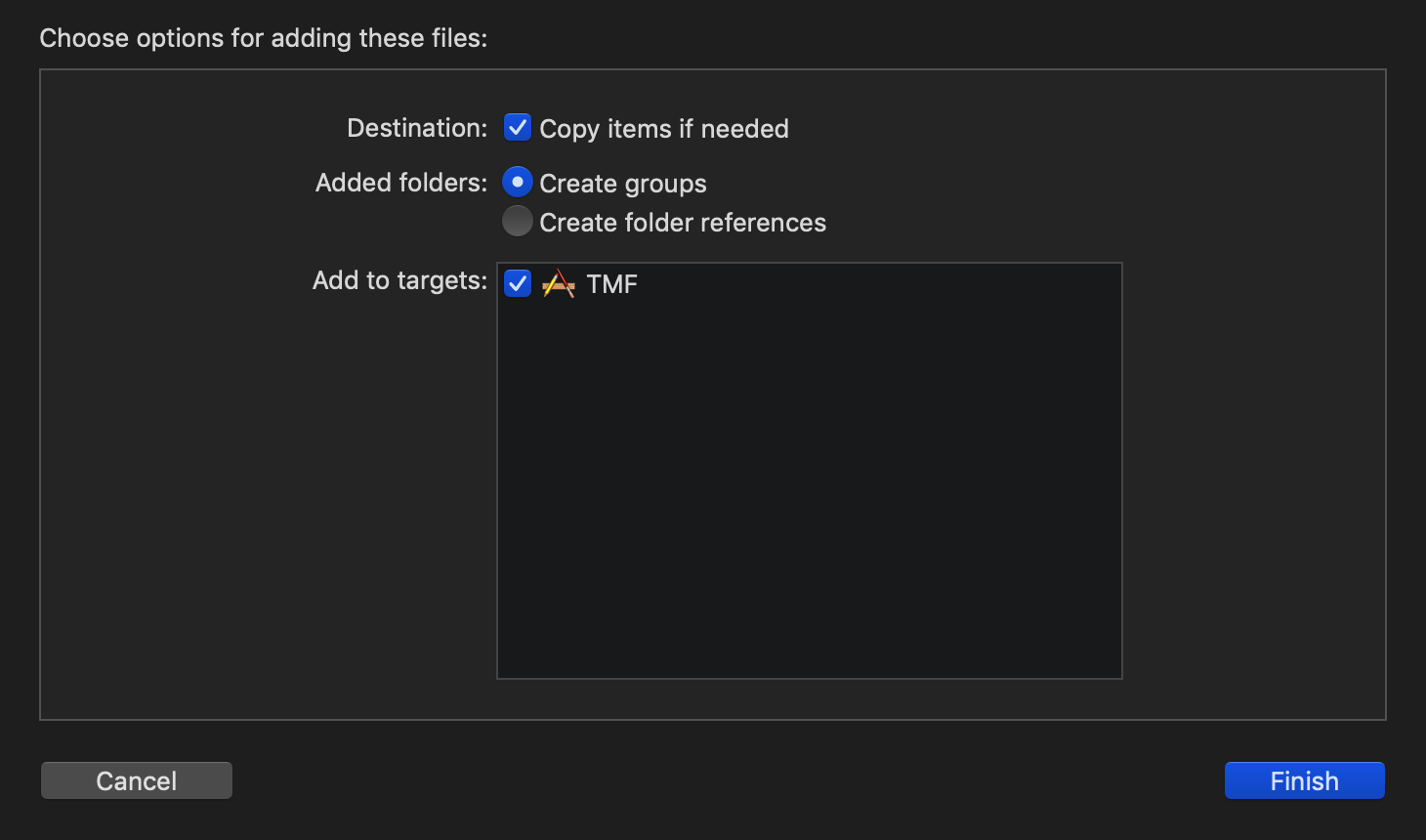Click empty dialog area right of the heading
This screenshot has height=840, width=1426.
(928, 38)
